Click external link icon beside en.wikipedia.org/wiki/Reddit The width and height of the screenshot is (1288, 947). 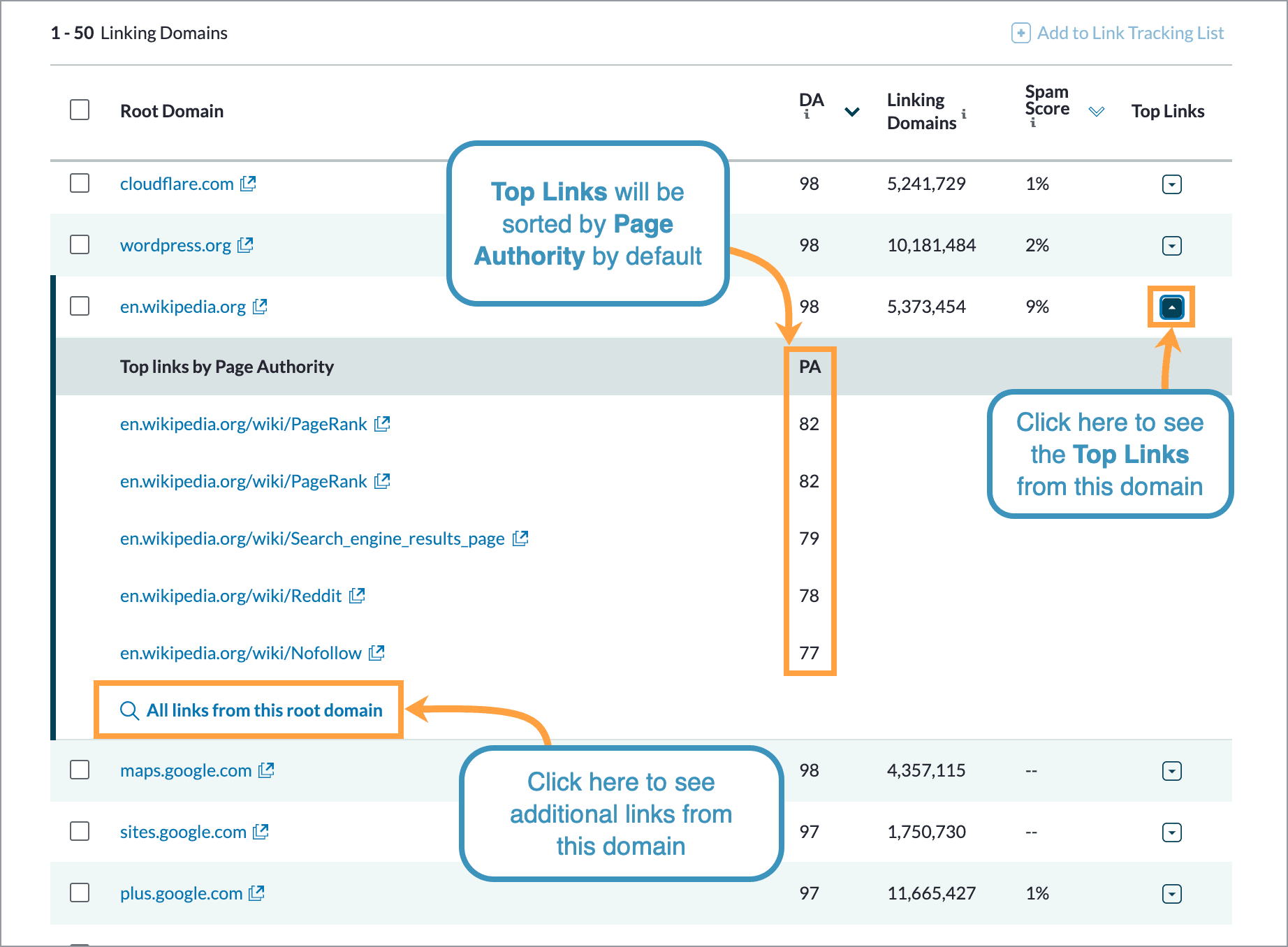357,596
